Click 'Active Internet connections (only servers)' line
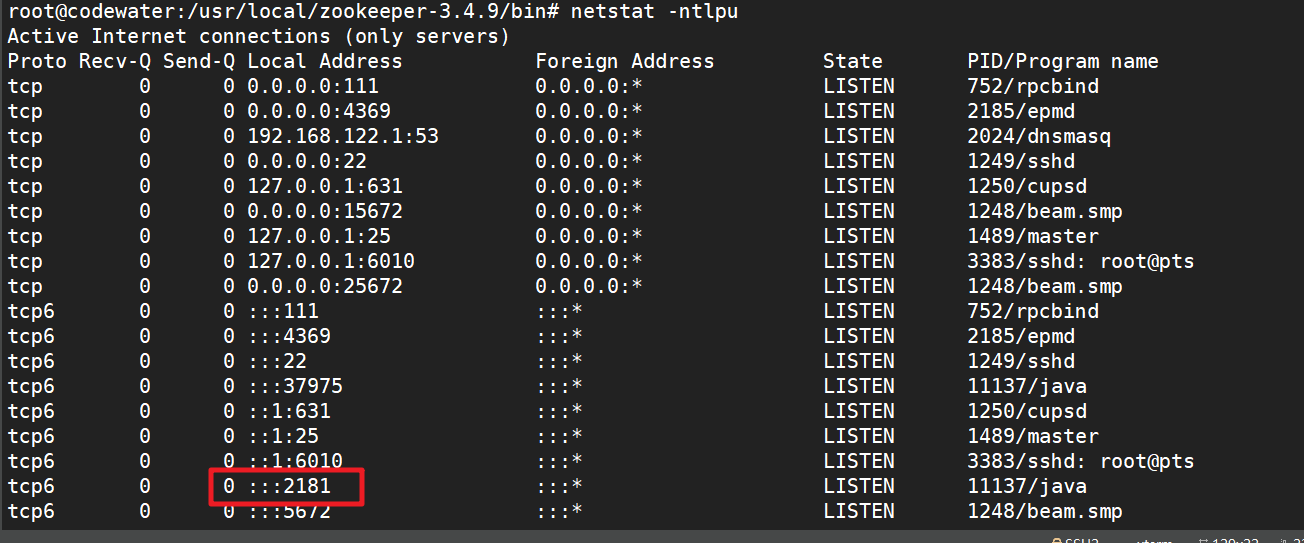1304x543 pixels. pos(258,37)
